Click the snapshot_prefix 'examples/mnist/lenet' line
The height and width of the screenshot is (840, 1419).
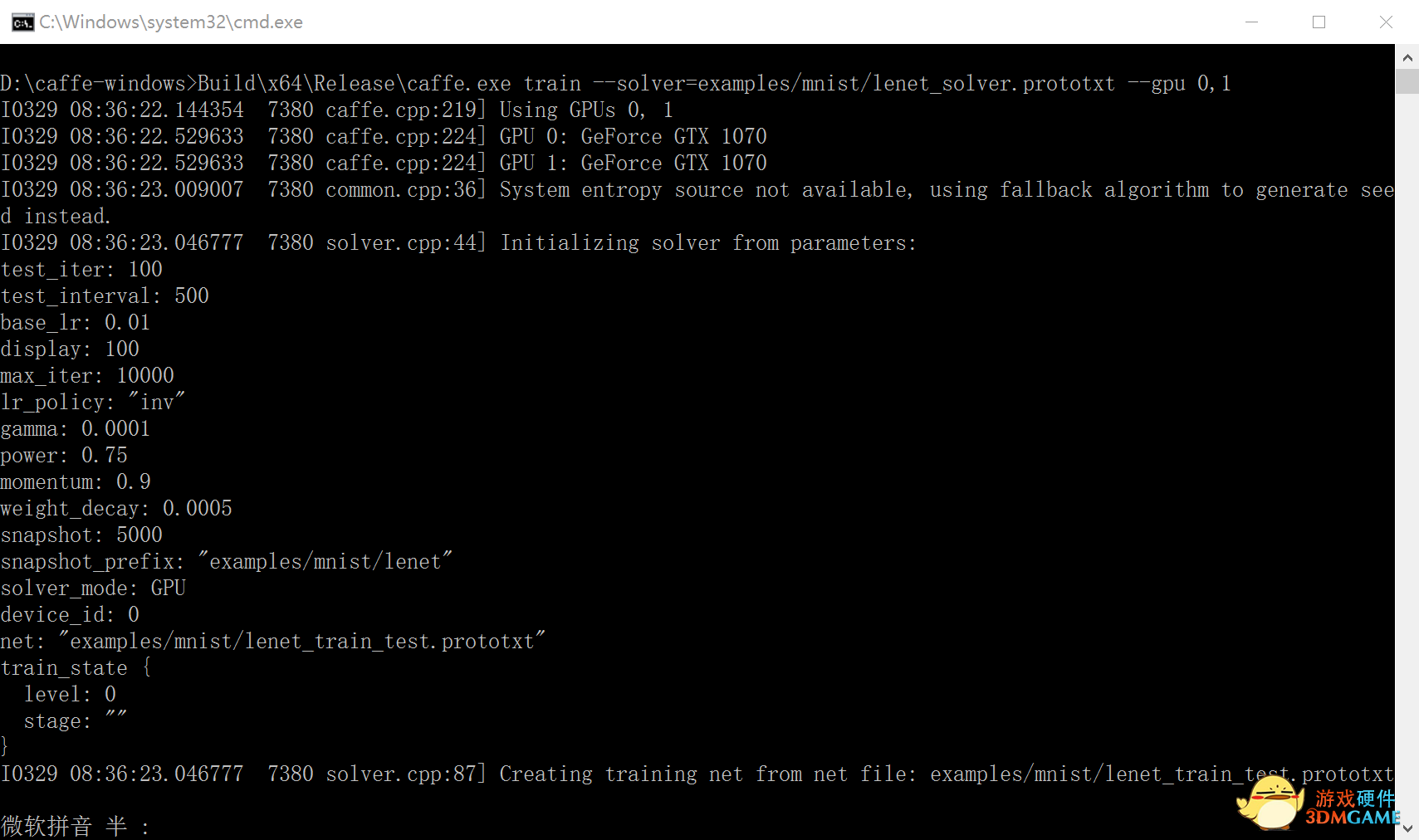(x=227, y=562)
